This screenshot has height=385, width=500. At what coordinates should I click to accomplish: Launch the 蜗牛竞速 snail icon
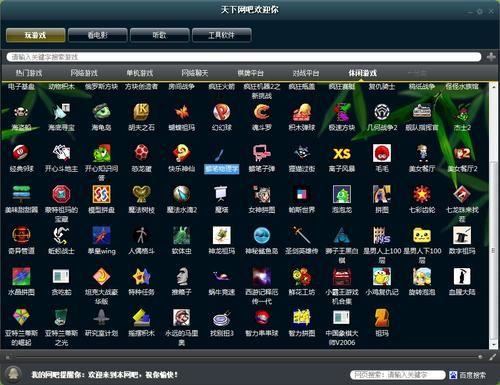(222, 276)
